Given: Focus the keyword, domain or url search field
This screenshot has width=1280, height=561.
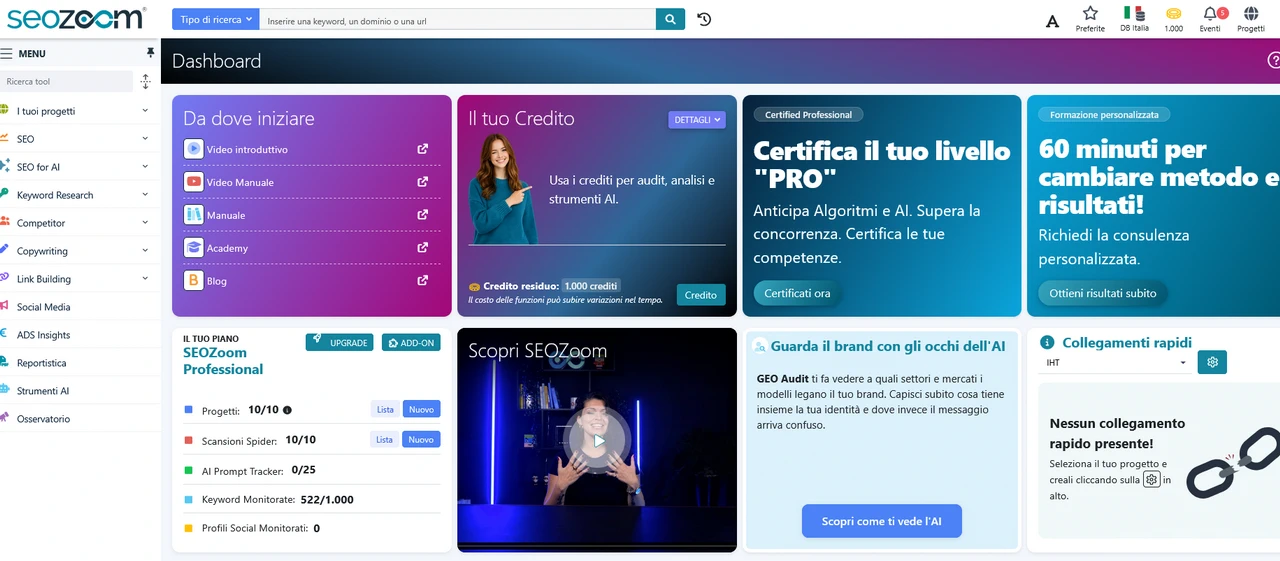Looking at the screenshot, I should pyautogui.click(x=458, y=20).
